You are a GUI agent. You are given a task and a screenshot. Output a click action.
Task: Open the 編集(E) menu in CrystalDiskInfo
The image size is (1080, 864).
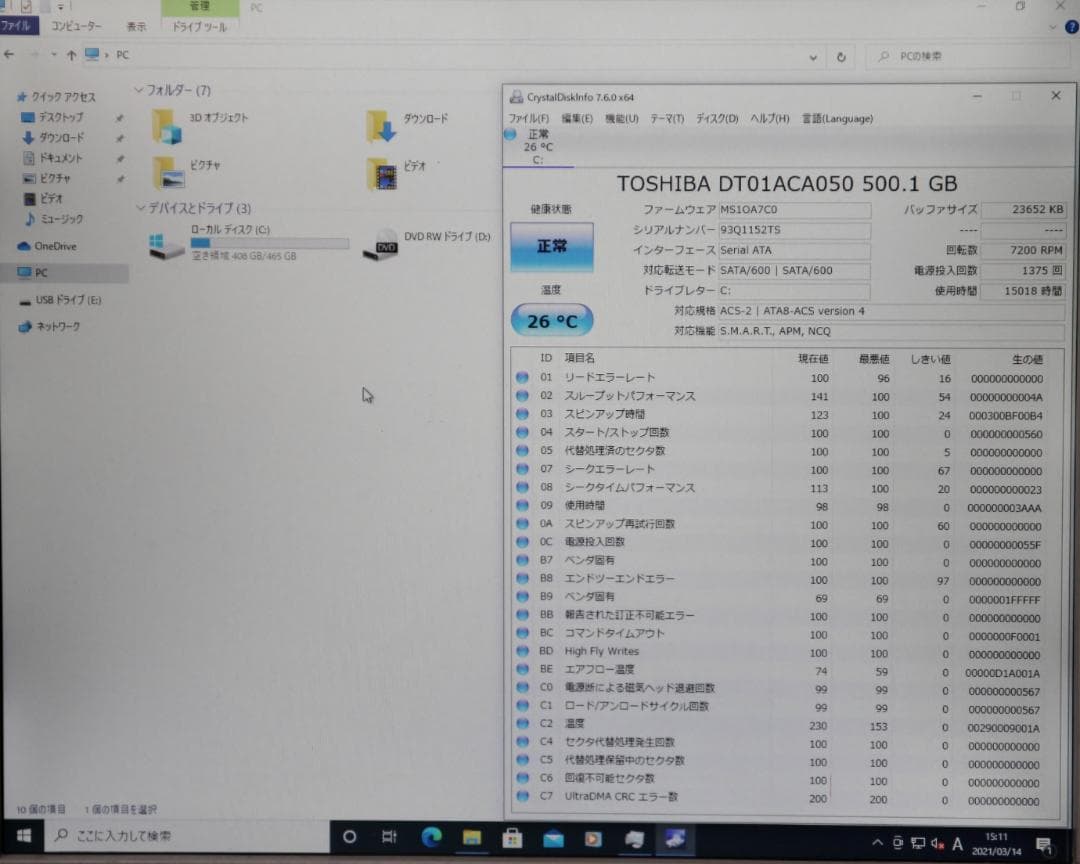click(577, 119)
